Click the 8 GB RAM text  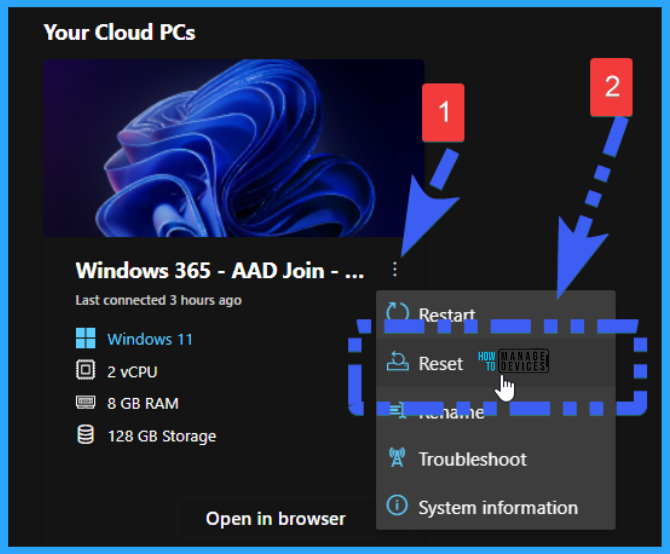coord(143,403)
